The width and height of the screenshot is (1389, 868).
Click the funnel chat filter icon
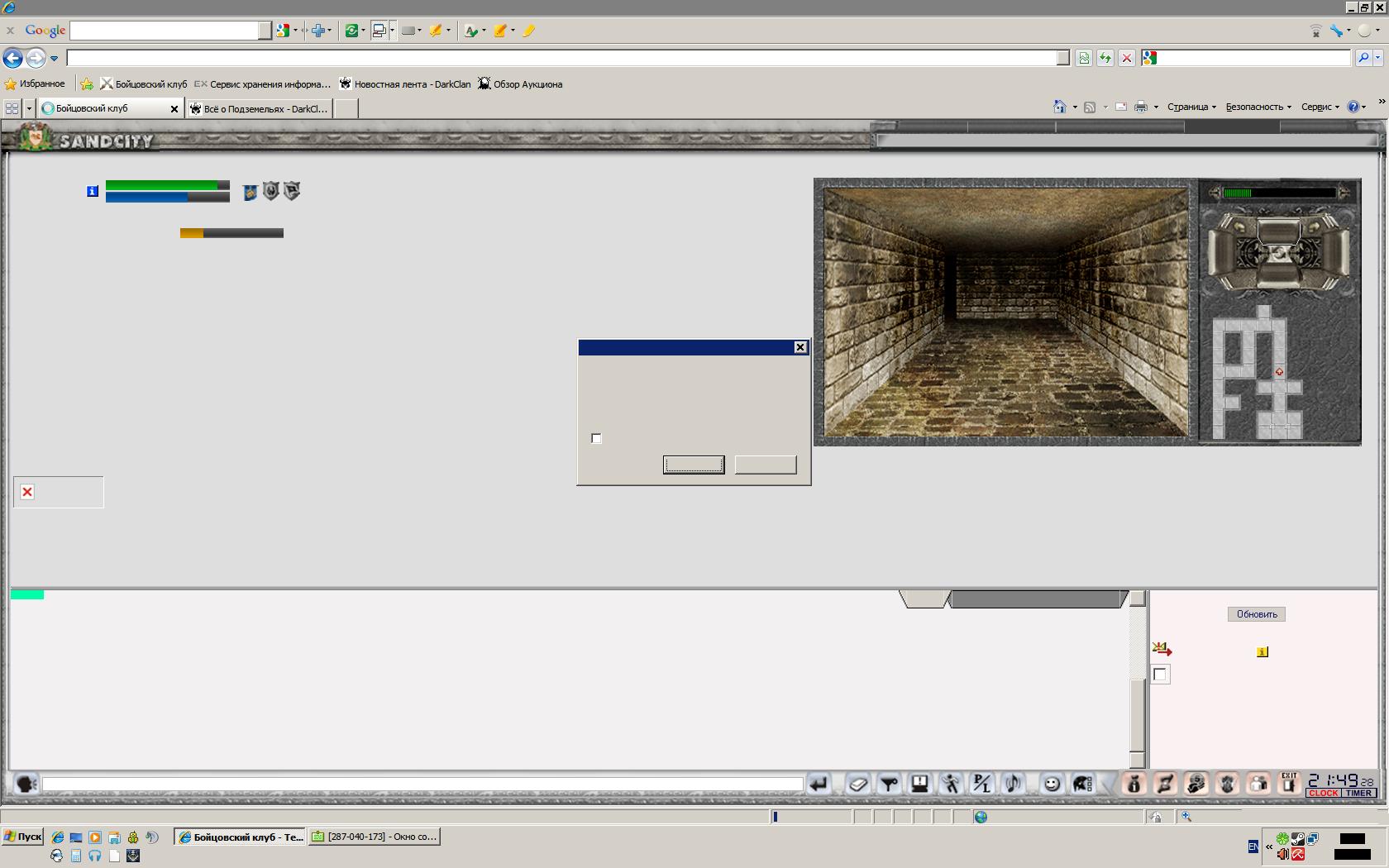[889, 784]
